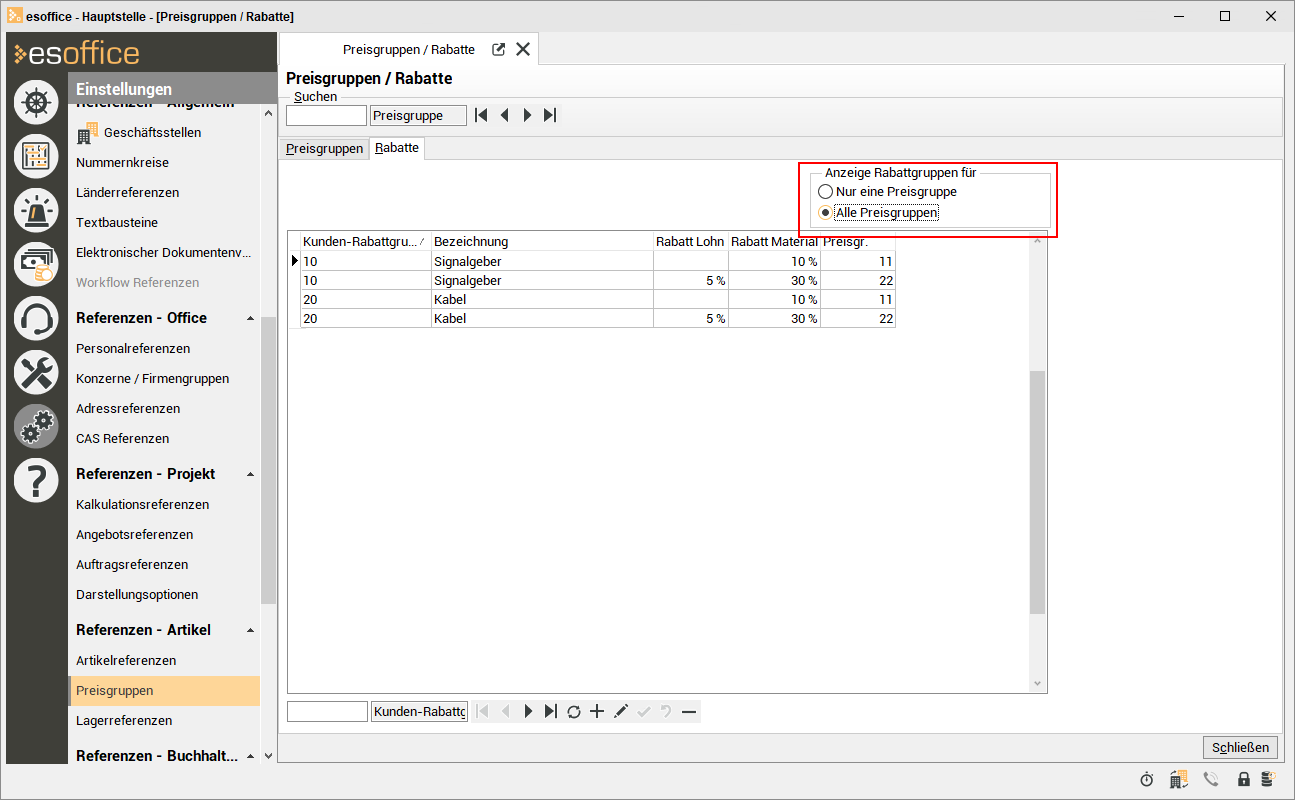Delete the selected record with minus icon
Image resolution: width=1295 pixels, height=800 pixels.
point(689,711)
